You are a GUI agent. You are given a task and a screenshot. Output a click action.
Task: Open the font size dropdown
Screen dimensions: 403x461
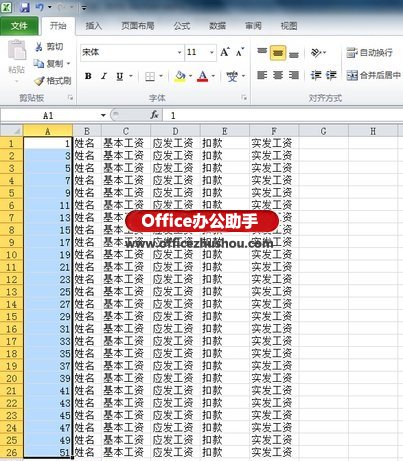[x=212, y=52]
